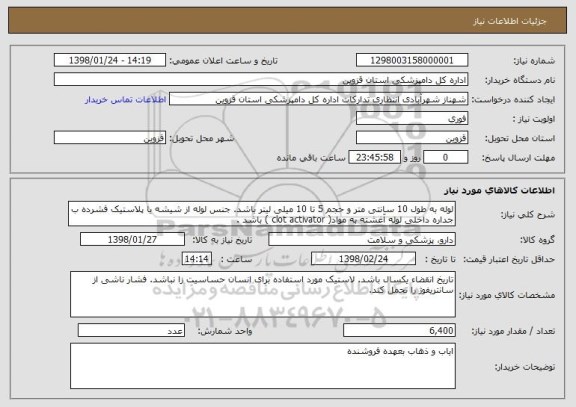This screenshot has width=576, height=407.
Task: Click the unit of measure field عدد
Action: point(131,331)
